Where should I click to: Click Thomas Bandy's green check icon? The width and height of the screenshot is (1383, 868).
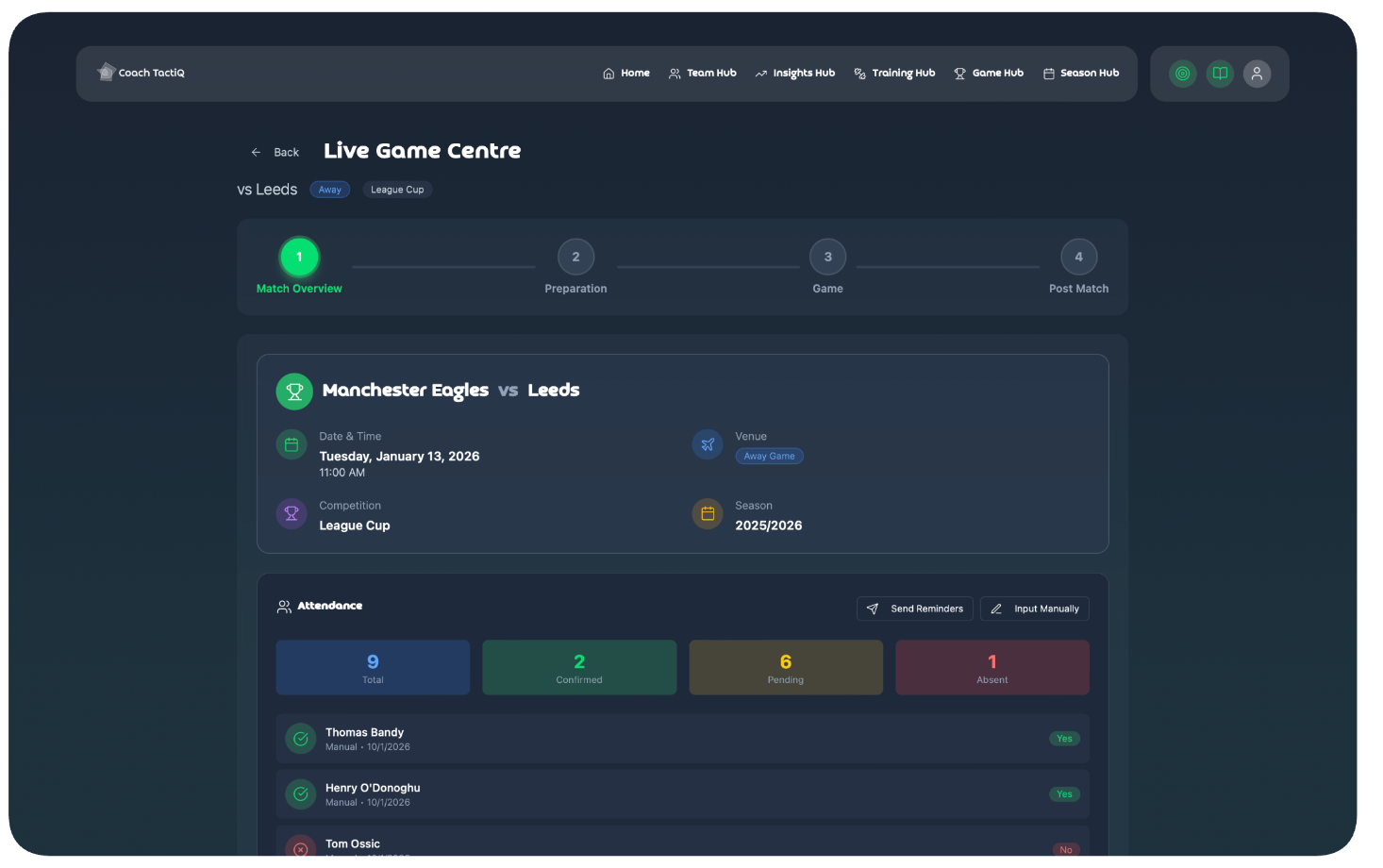click(x=301, y=739)
